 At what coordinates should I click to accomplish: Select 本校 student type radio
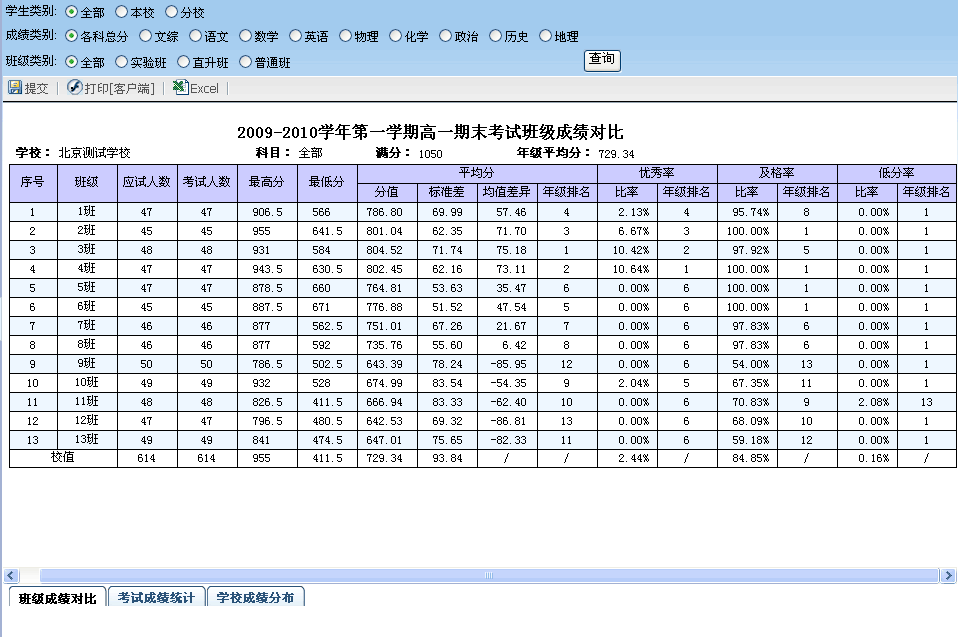pyautogui.click(x=121, y=12)
